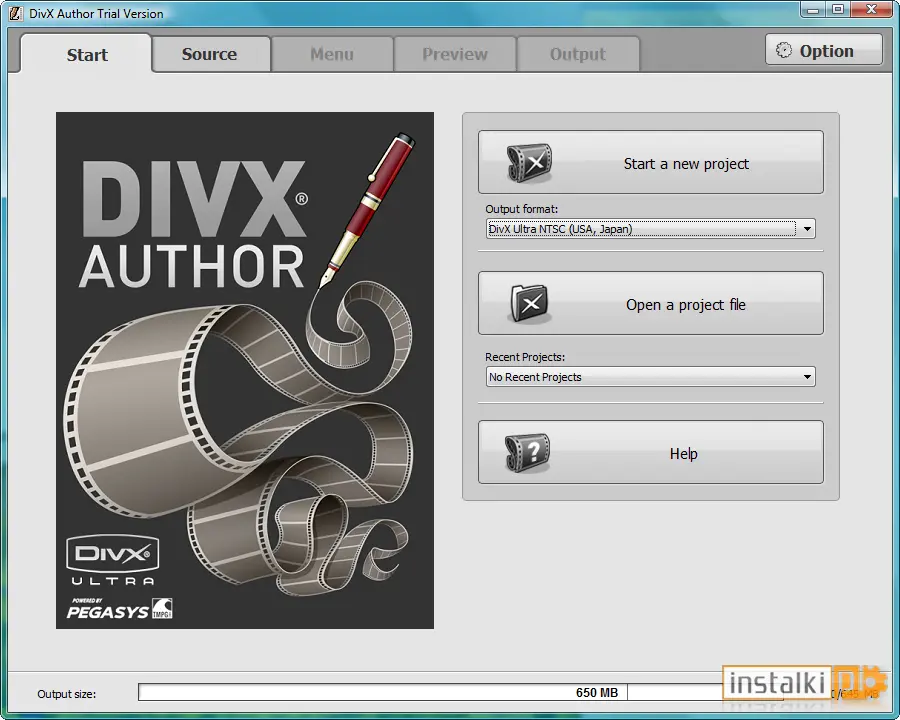Click the 'Output format:' label
Viewport: 900px width, 720px height.
click(x=521, y=209)
